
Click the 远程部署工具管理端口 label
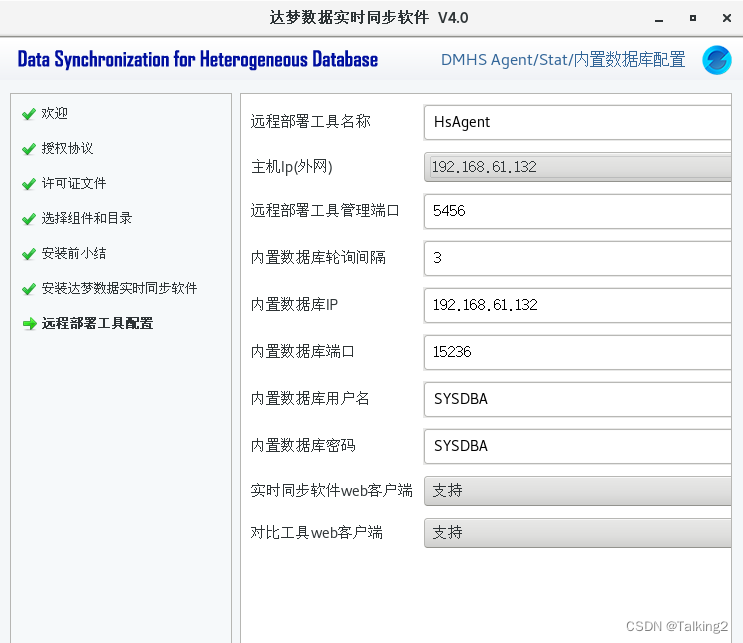(x=325, y=210)
